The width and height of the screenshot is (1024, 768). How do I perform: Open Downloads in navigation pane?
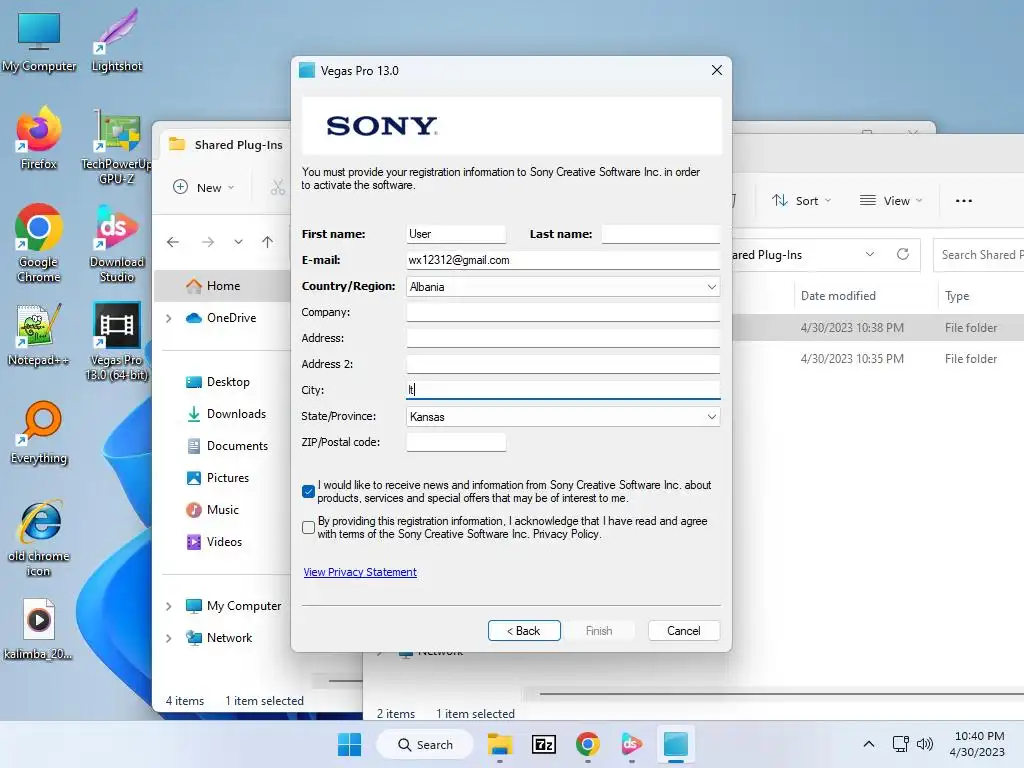click(227, 414)
